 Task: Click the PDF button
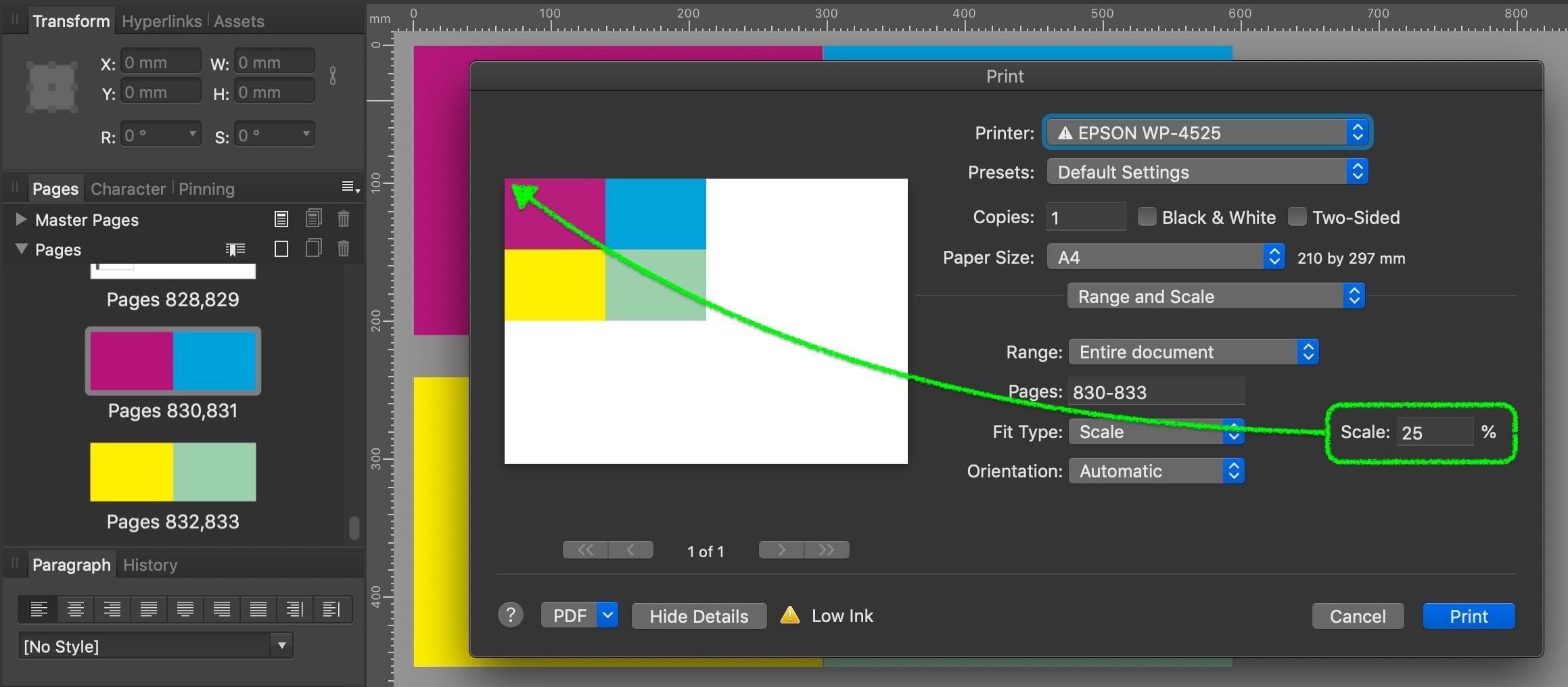[x=569, y=615]
